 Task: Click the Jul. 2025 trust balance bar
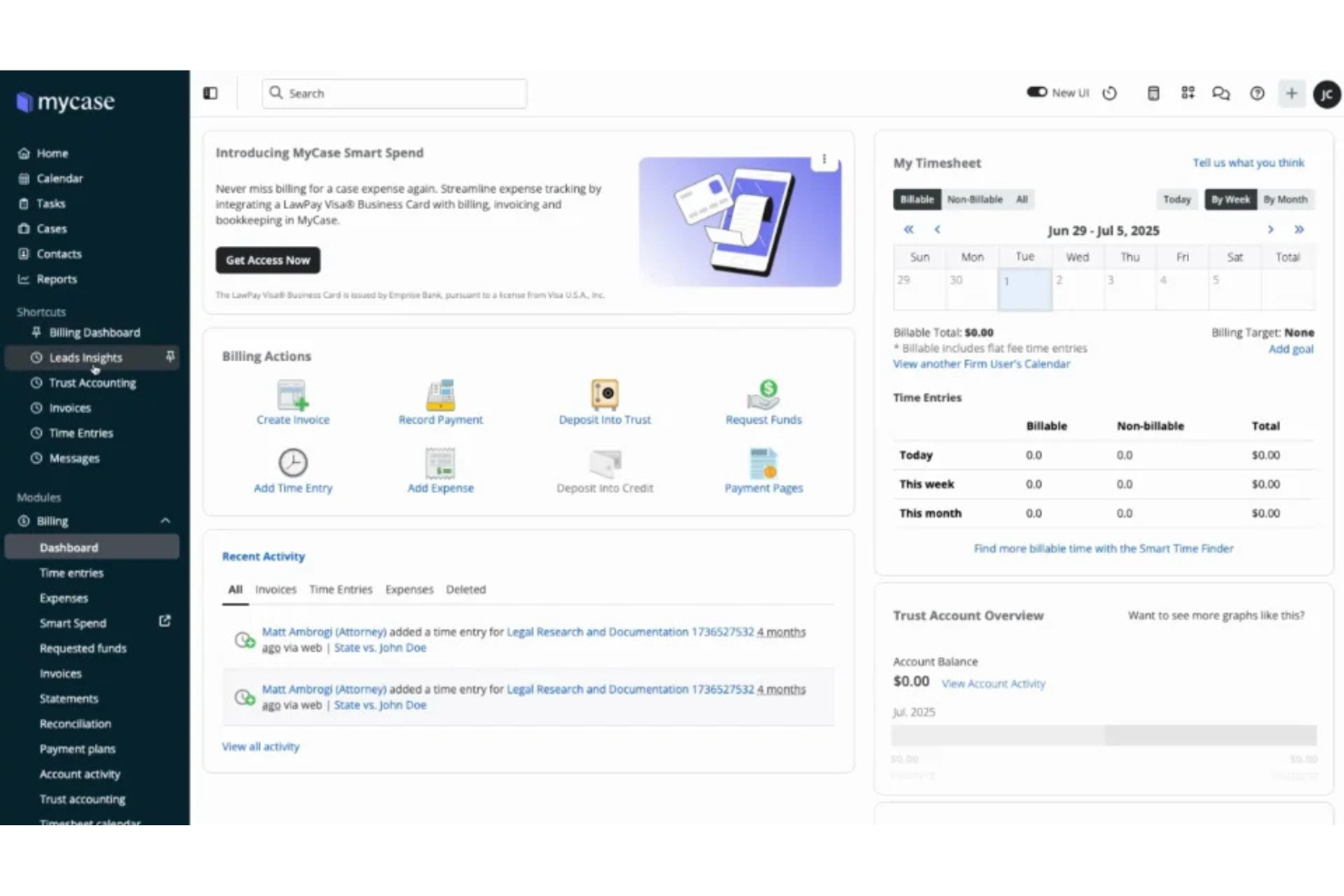pos(1104,735)
